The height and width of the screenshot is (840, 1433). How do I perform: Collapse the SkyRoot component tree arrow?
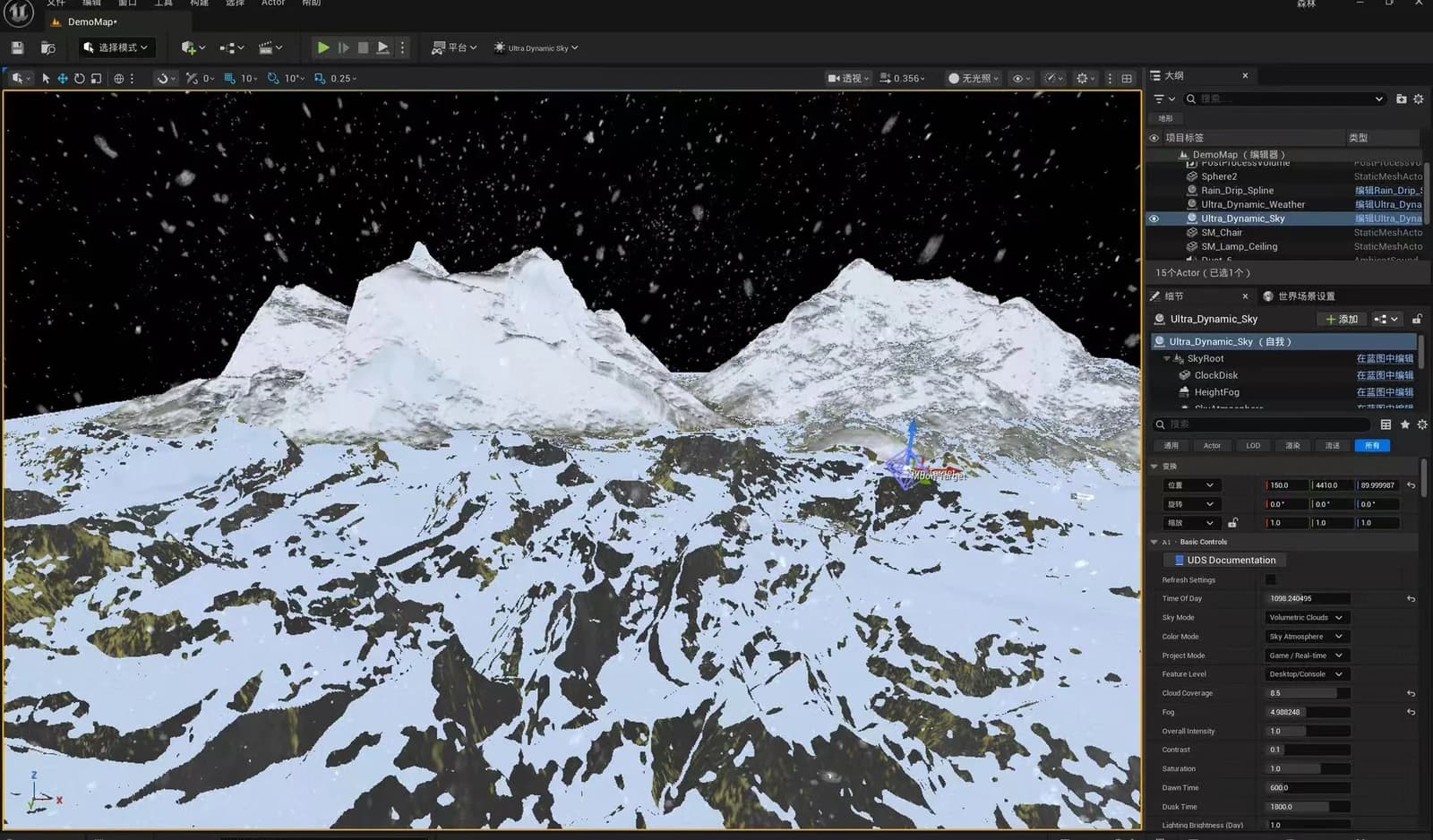click(1166, 359)
